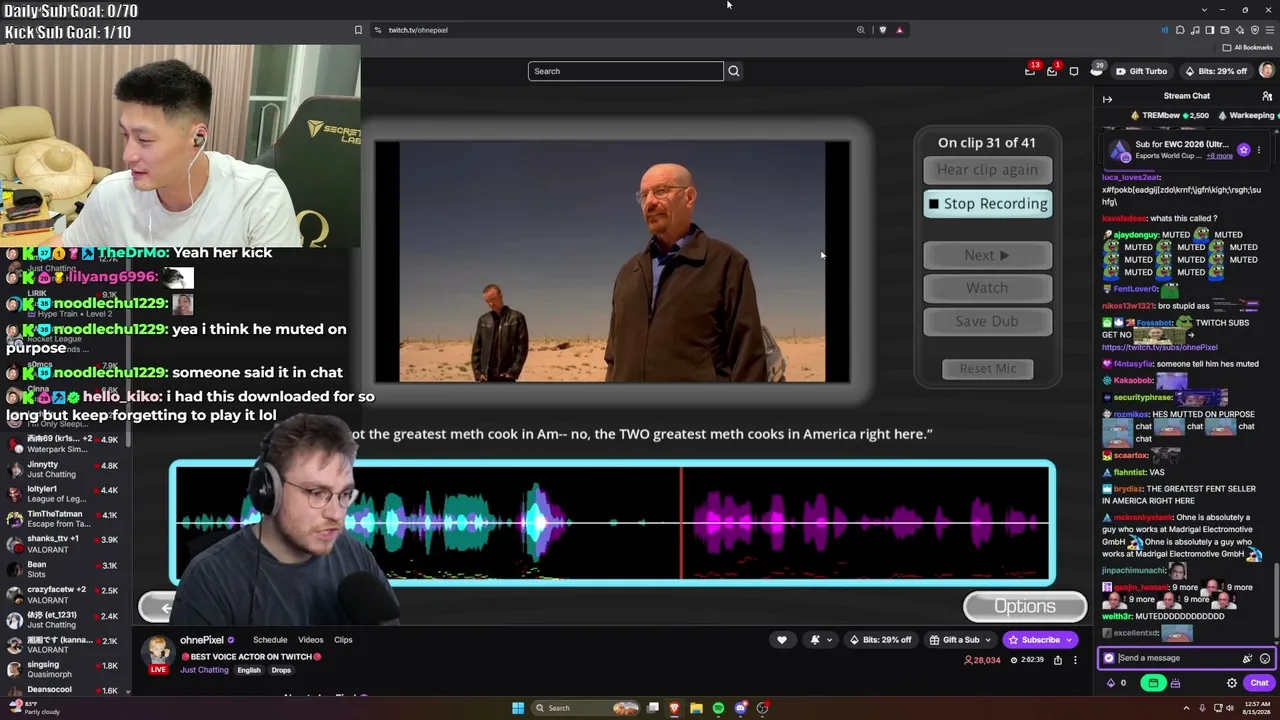
Task: Open the stream more-options three dots
Action: [1075, 660]
